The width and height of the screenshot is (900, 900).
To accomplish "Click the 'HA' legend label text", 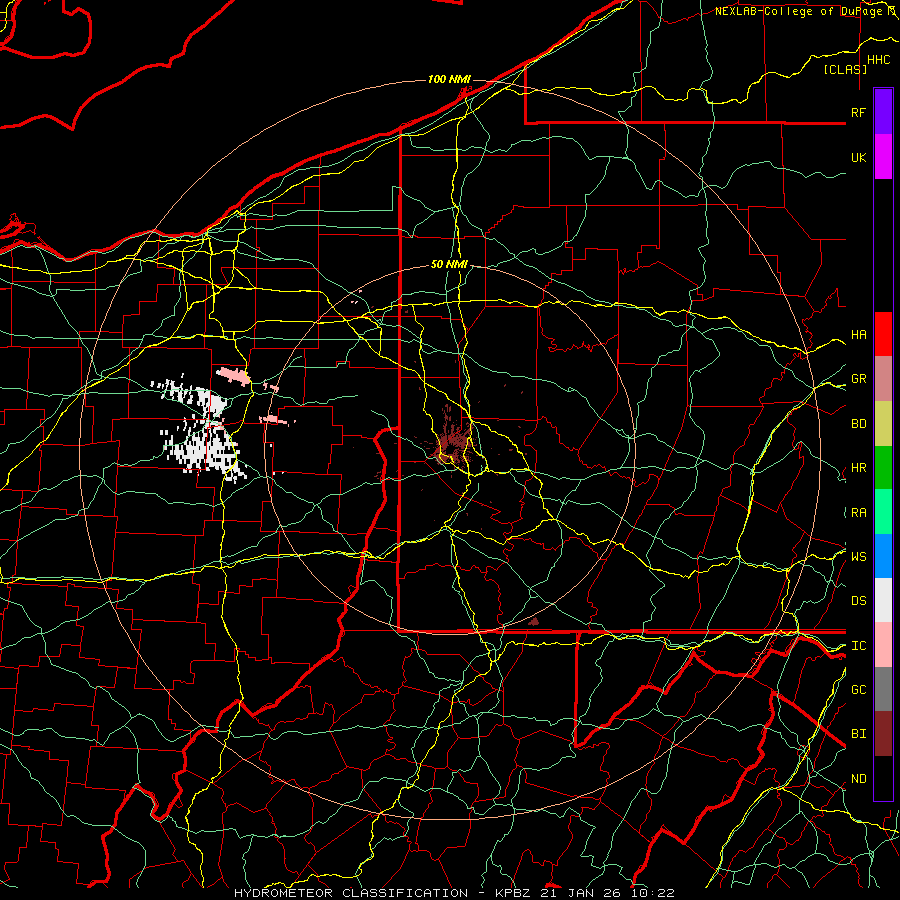I will point(858,335).
